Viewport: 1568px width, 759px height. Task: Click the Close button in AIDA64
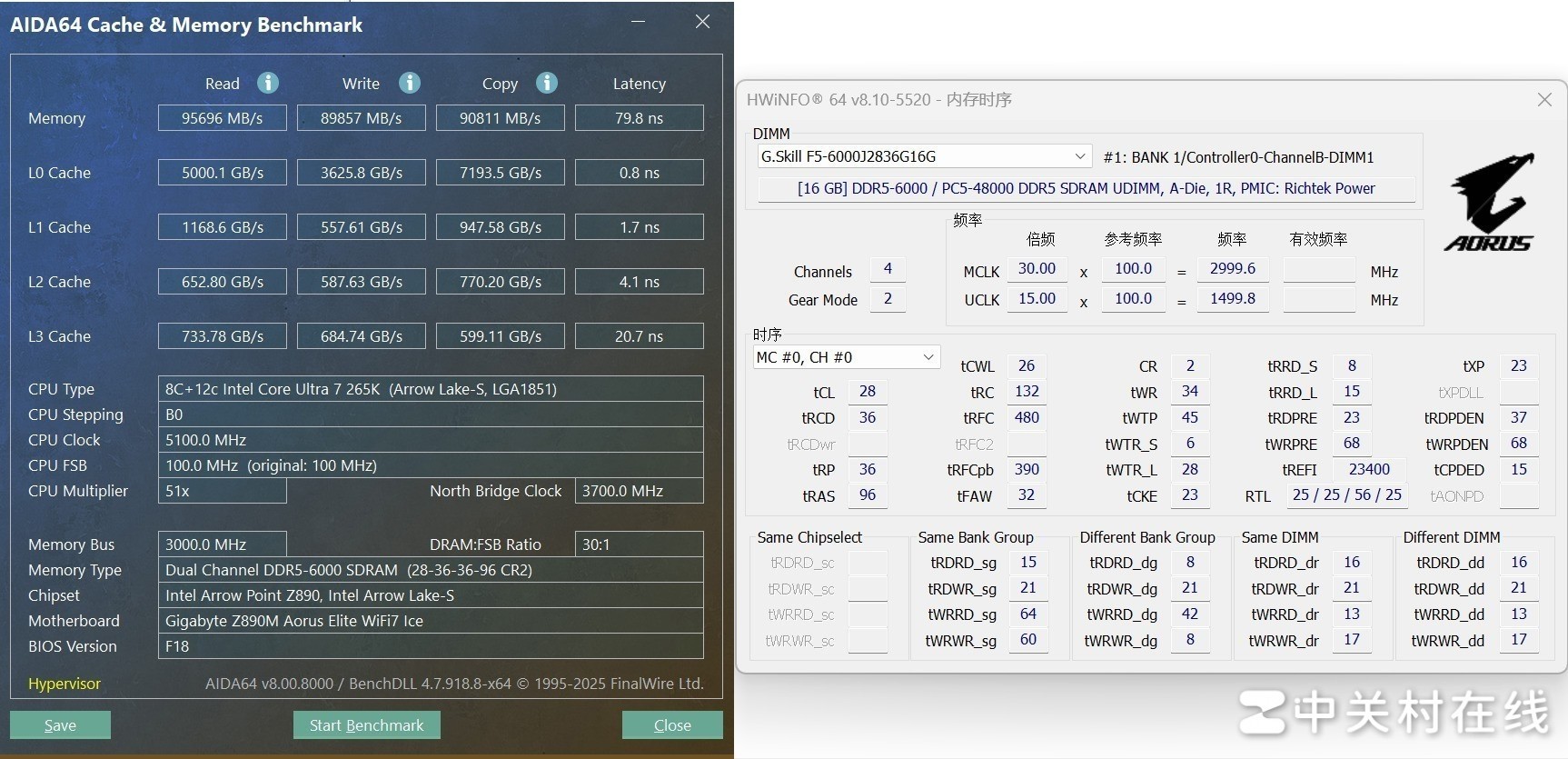coord(672,724)
